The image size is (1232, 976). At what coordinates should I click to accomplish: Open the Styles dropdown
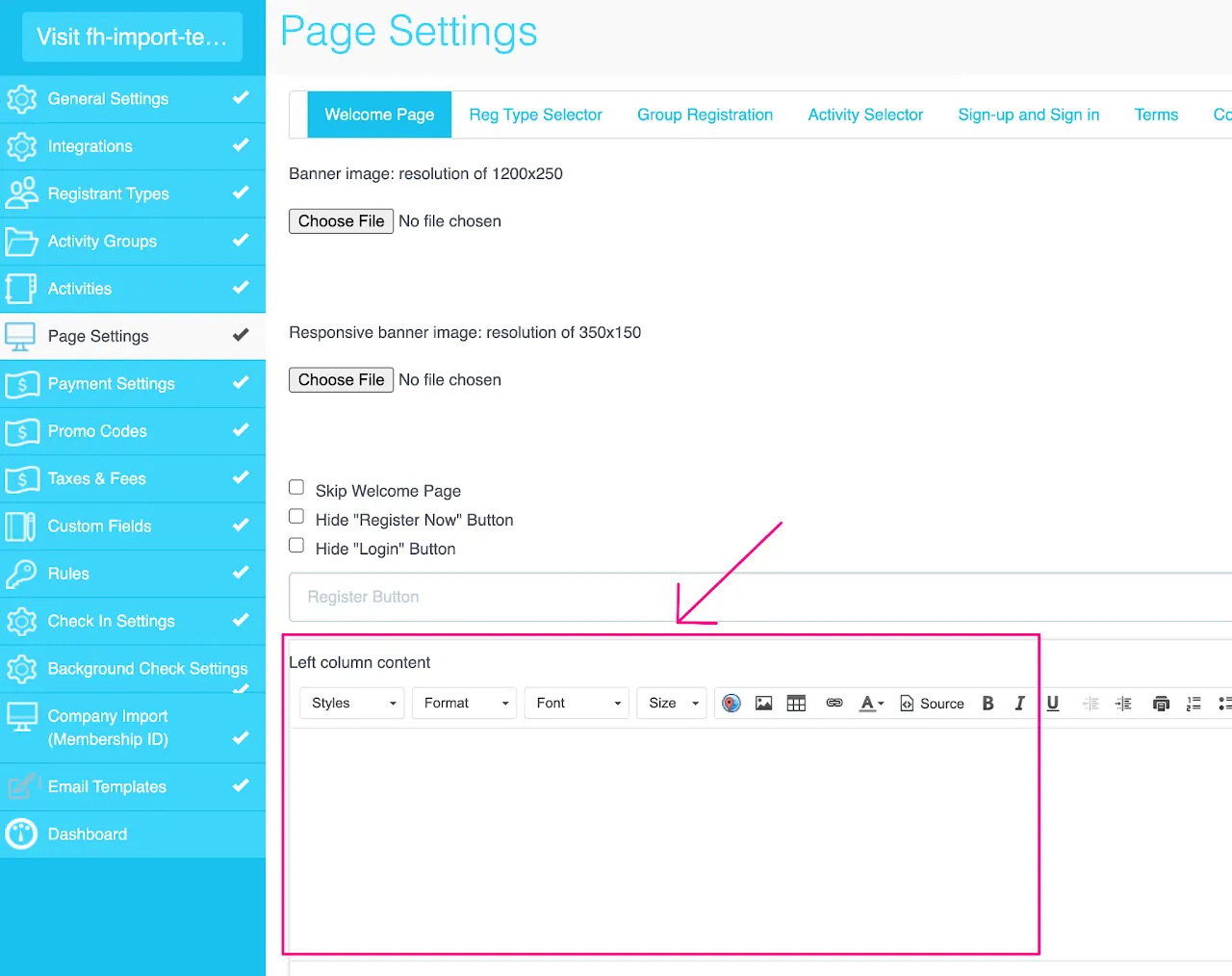point(352,704)
